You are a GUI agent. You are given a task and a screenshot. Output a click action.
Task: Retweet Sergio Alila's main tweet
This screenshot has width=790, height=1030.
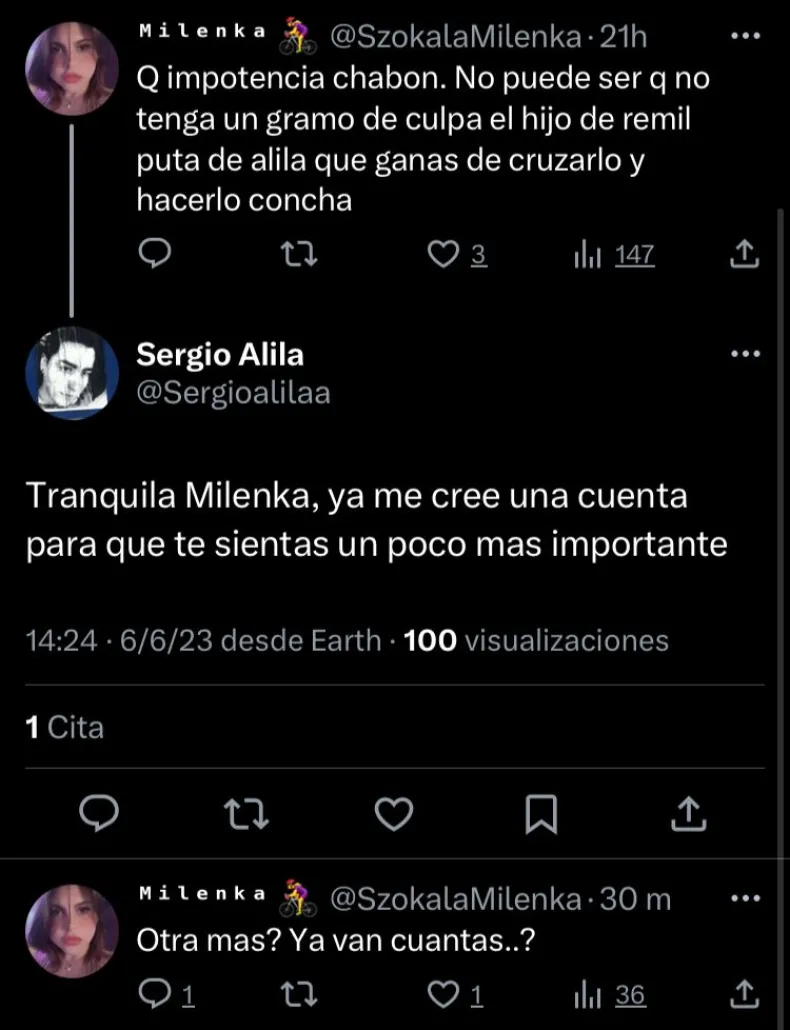(246, 814)
